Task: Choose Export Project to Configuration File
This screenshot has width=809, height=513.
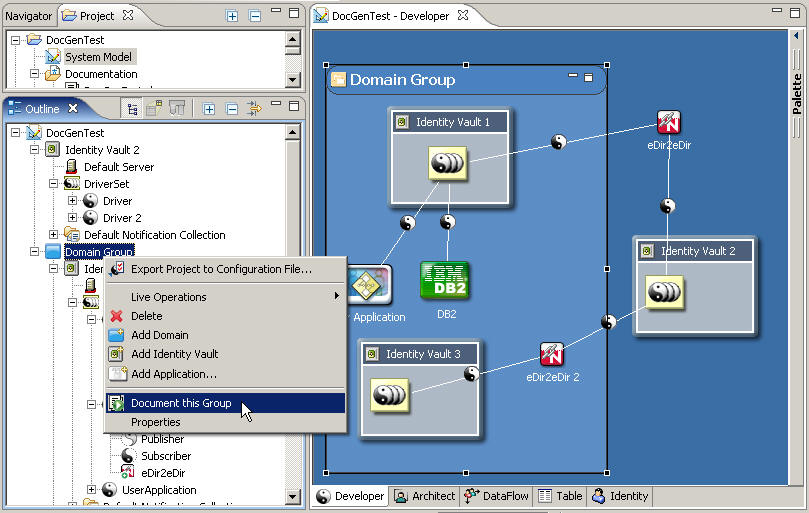Action: 225,269
